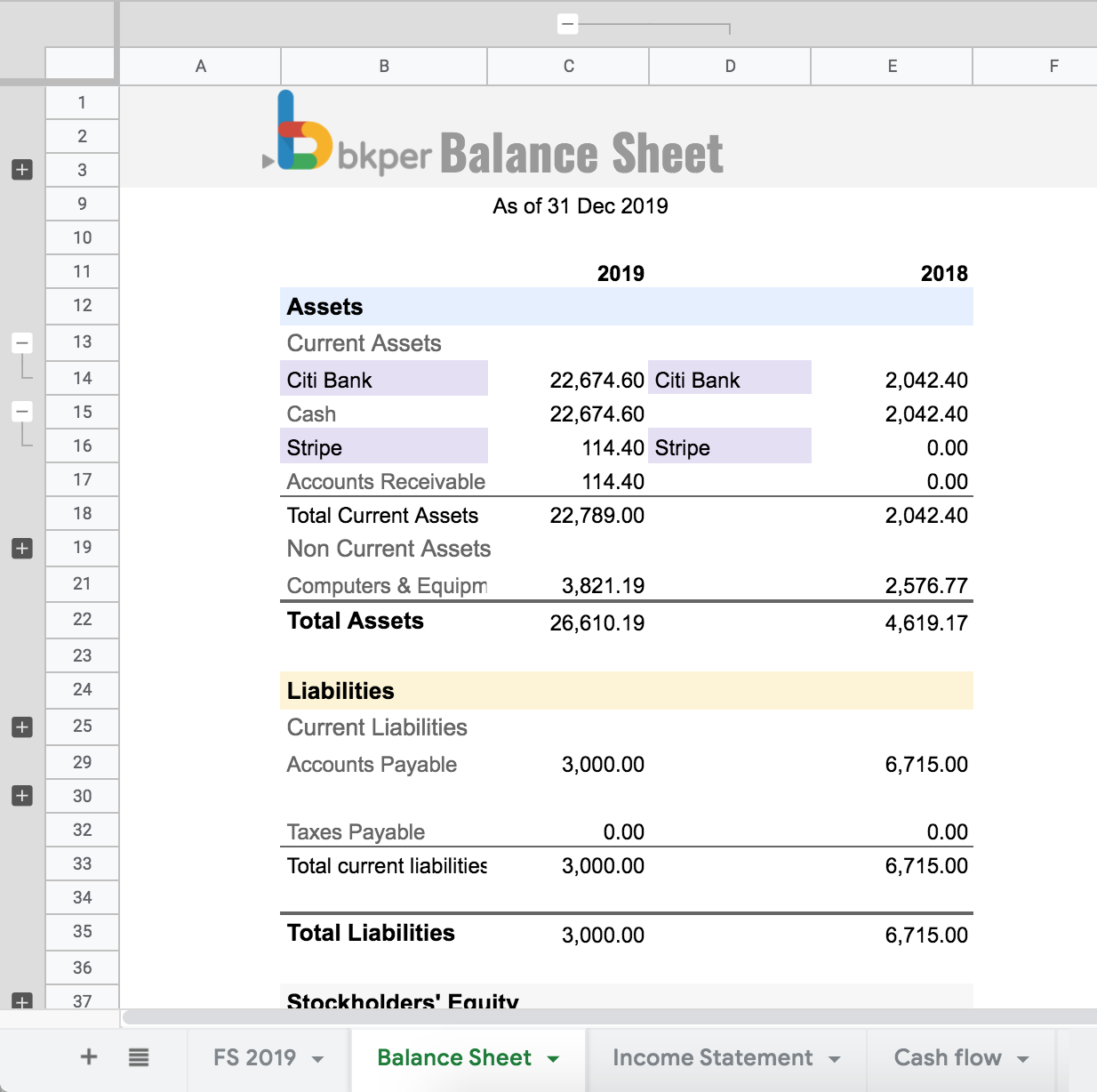Image resolution: width=1097 pixels, height=1092 pixels.
Task: Switch to the Cash flow tab
Action: [948, 1058]
